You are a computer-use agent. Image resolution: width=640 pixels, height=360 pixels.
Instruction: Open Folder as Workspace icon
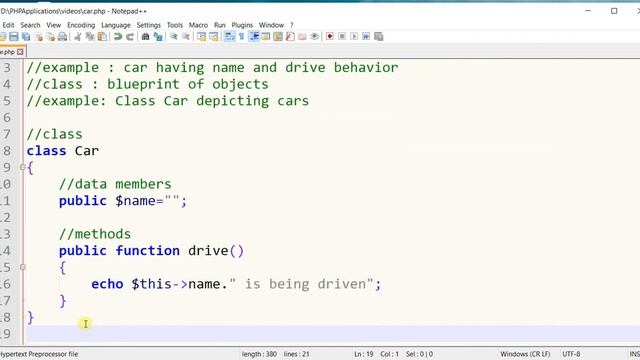(x=302, y=37)
